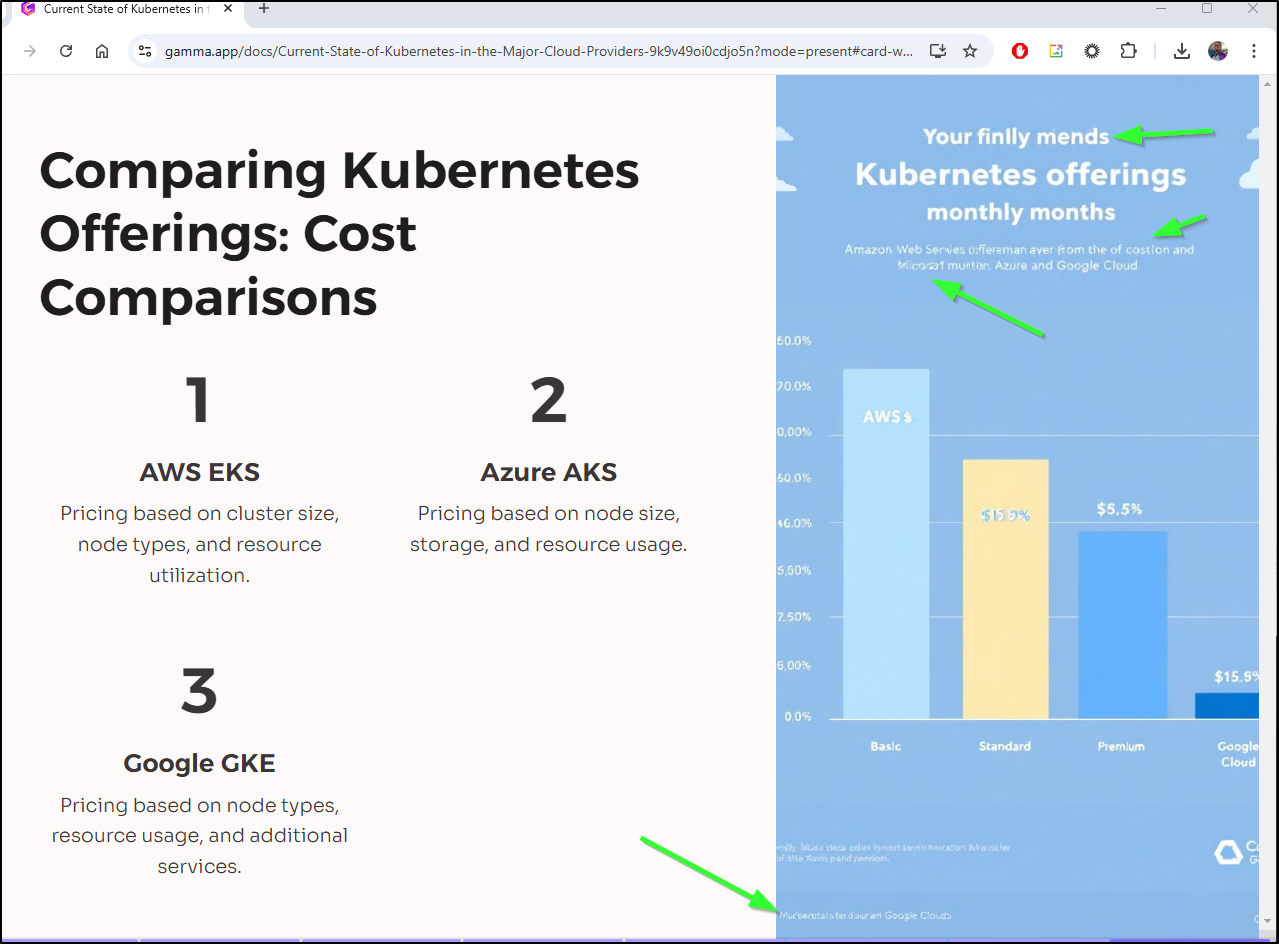Select the Current State of Kubernetes tab
Image resolution: width=1279 pixels, height=944 pixels.
[126, 9]
